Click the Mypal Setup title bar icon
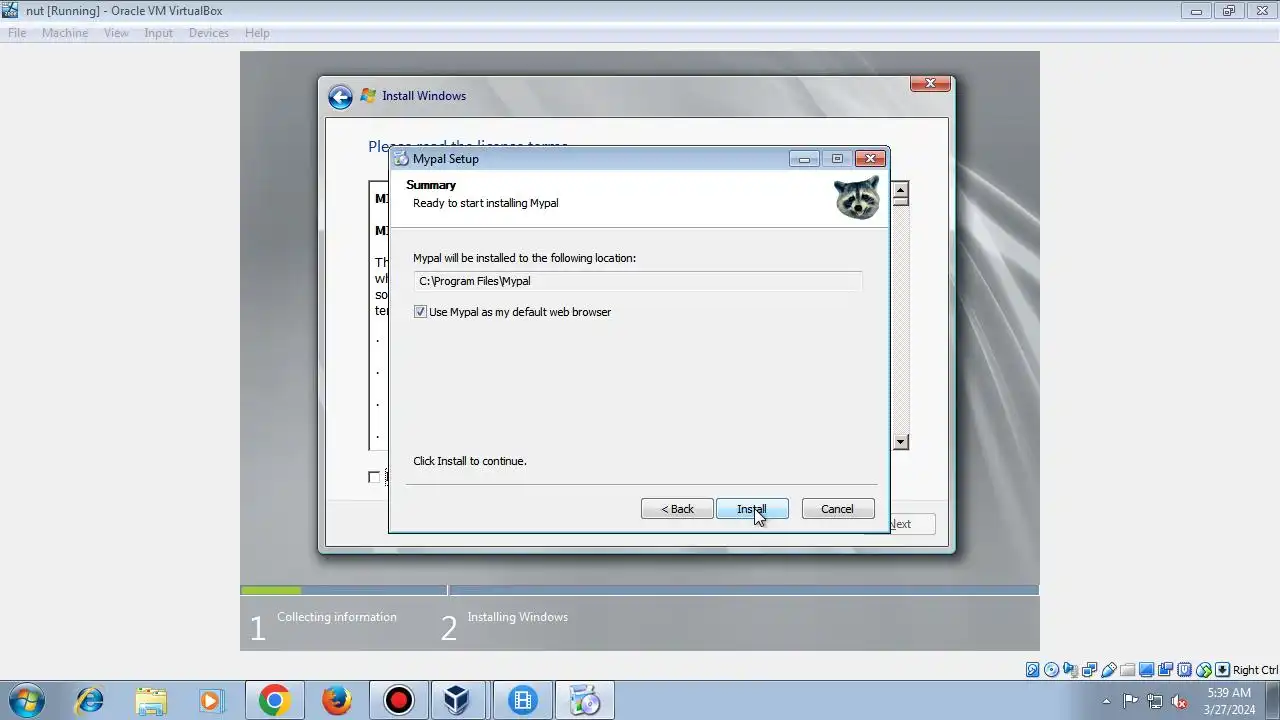Image resolution: width=1280 pixels, height=720 pixels. coord(401,158)
